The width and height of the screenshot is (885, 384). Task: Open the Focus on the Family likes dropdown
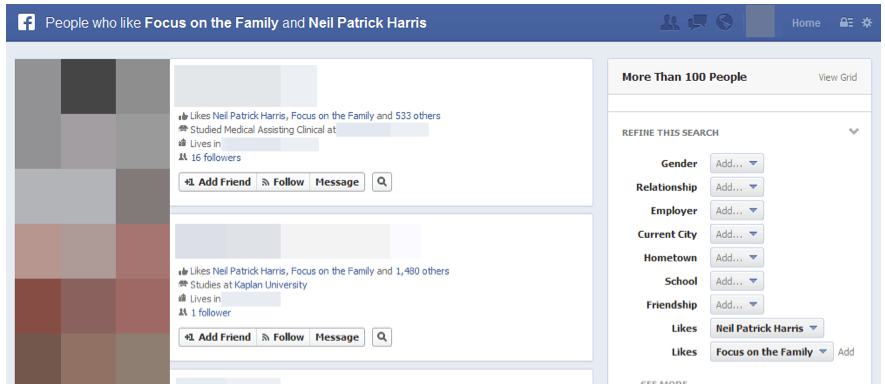772,352
